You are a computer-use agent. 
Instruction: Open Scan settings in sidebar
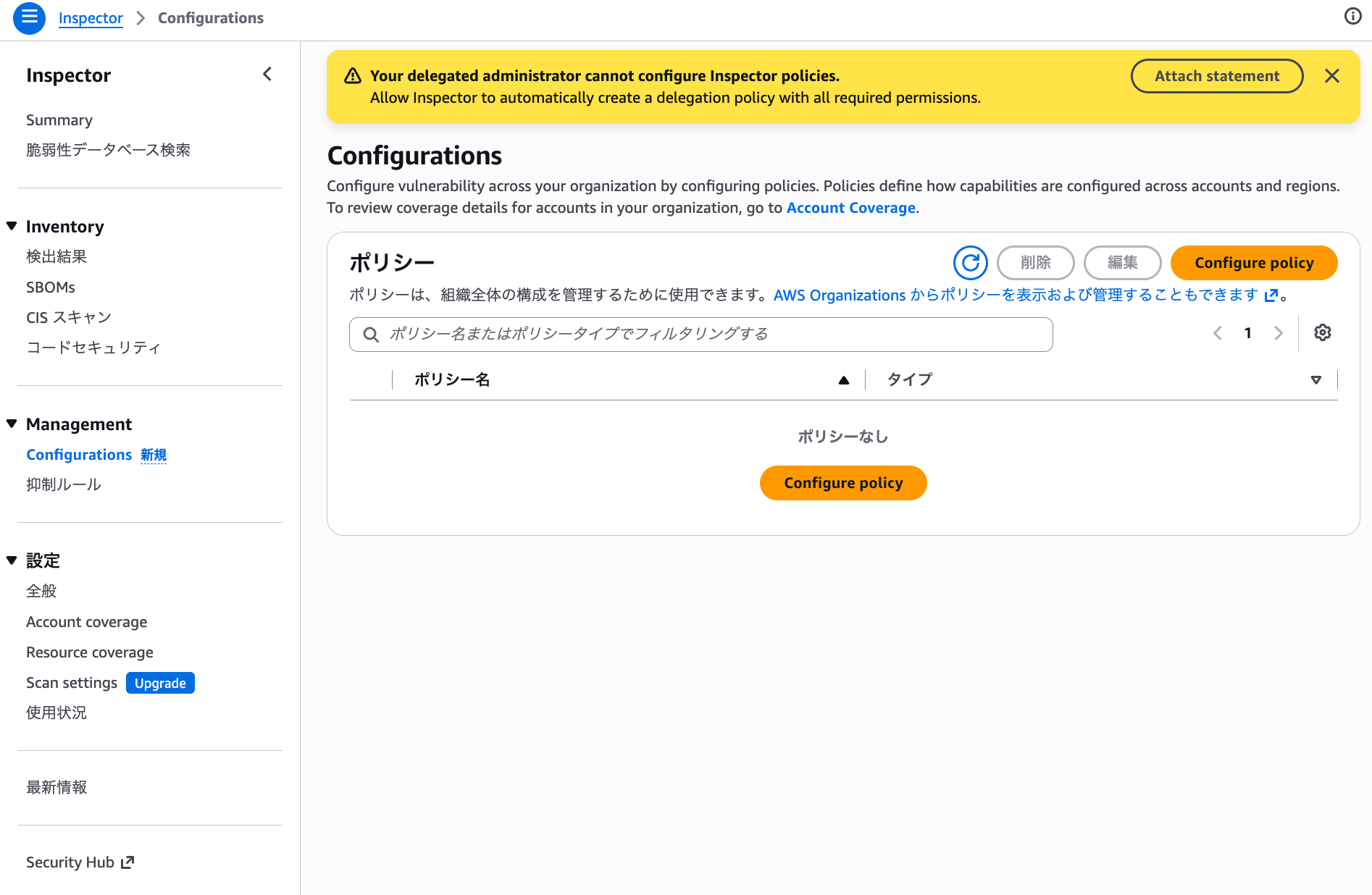[72, 683]
